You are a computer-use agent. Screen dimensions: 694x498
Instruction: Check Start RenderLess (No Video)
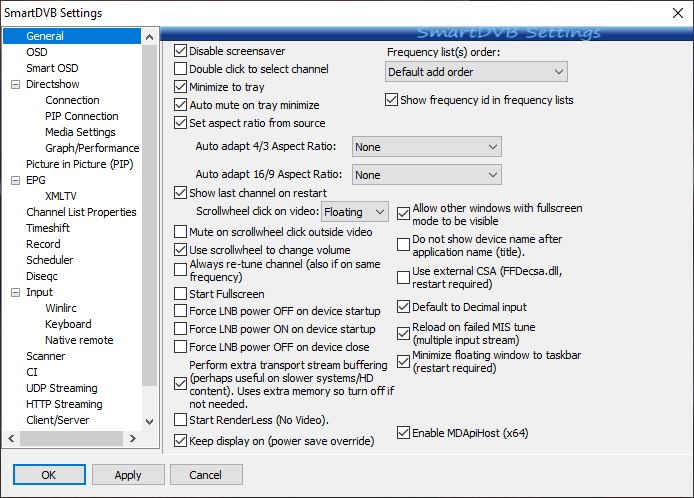click(x=180, y=420)
